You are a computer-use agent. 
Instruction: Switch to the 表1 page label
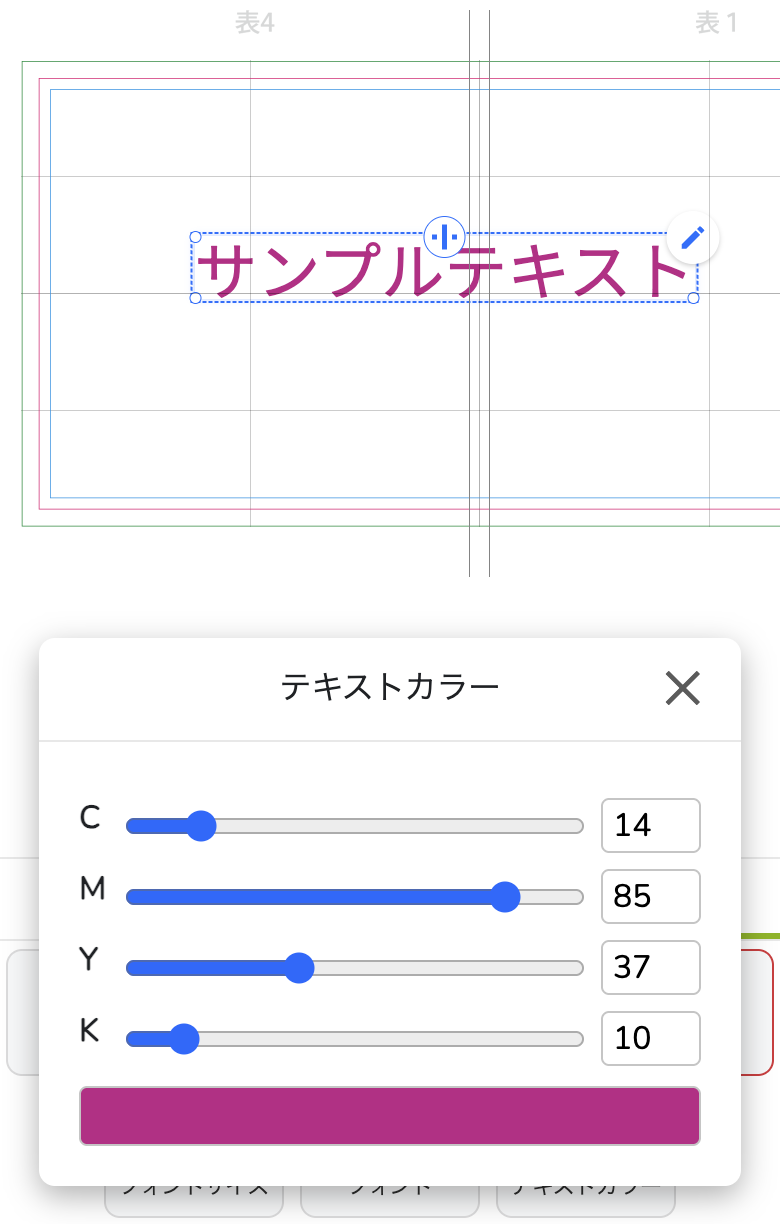tap(716, 23)
